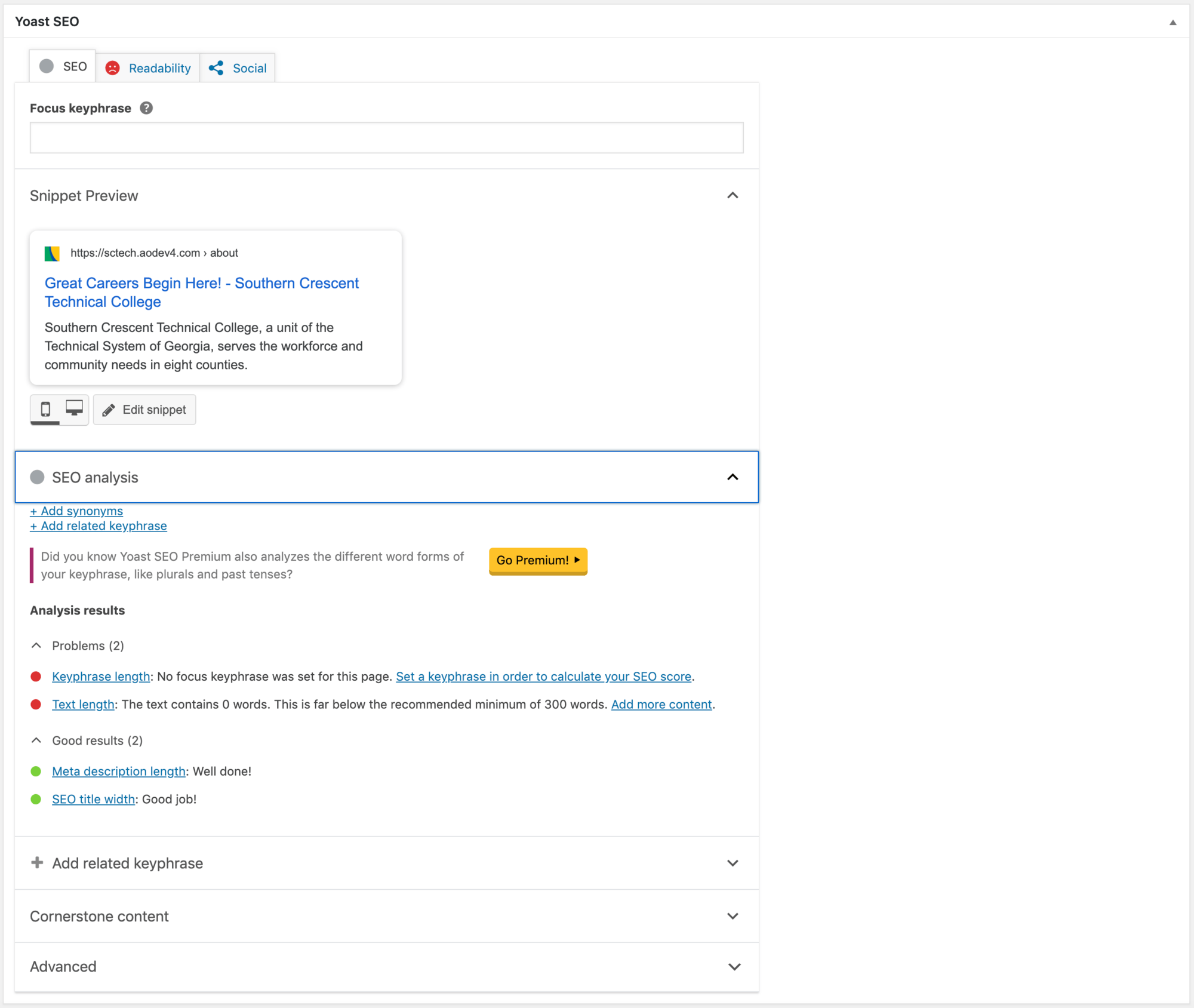
Task: Click red bullet beside Text length
Action: click(x=36, y=705)
